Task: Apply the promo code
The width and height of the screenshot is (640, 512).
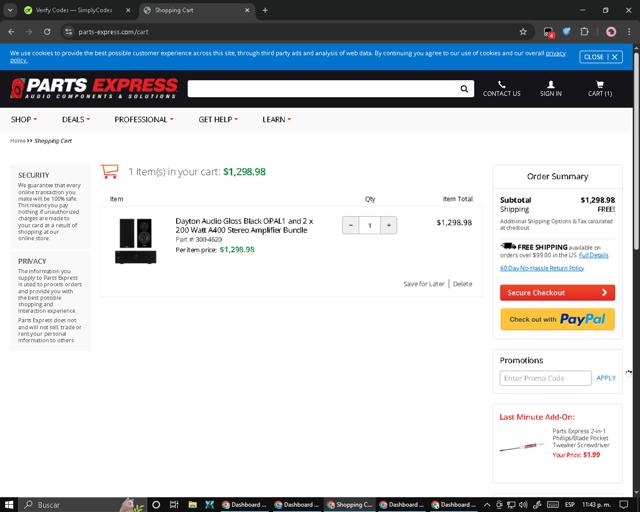Action: click(x=606, y=378)
